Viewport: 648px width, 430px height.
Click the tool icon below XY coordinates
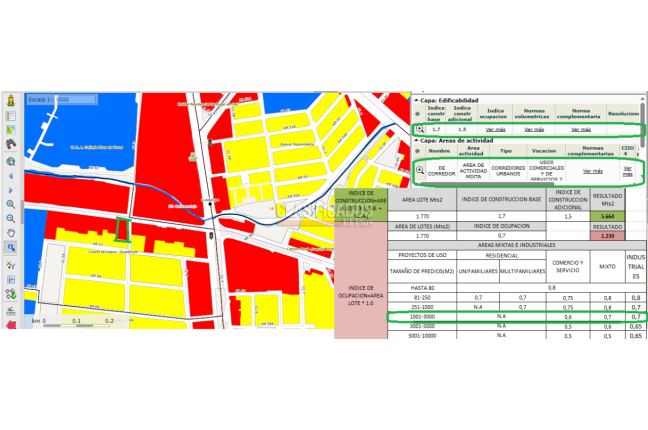[11, 280]
